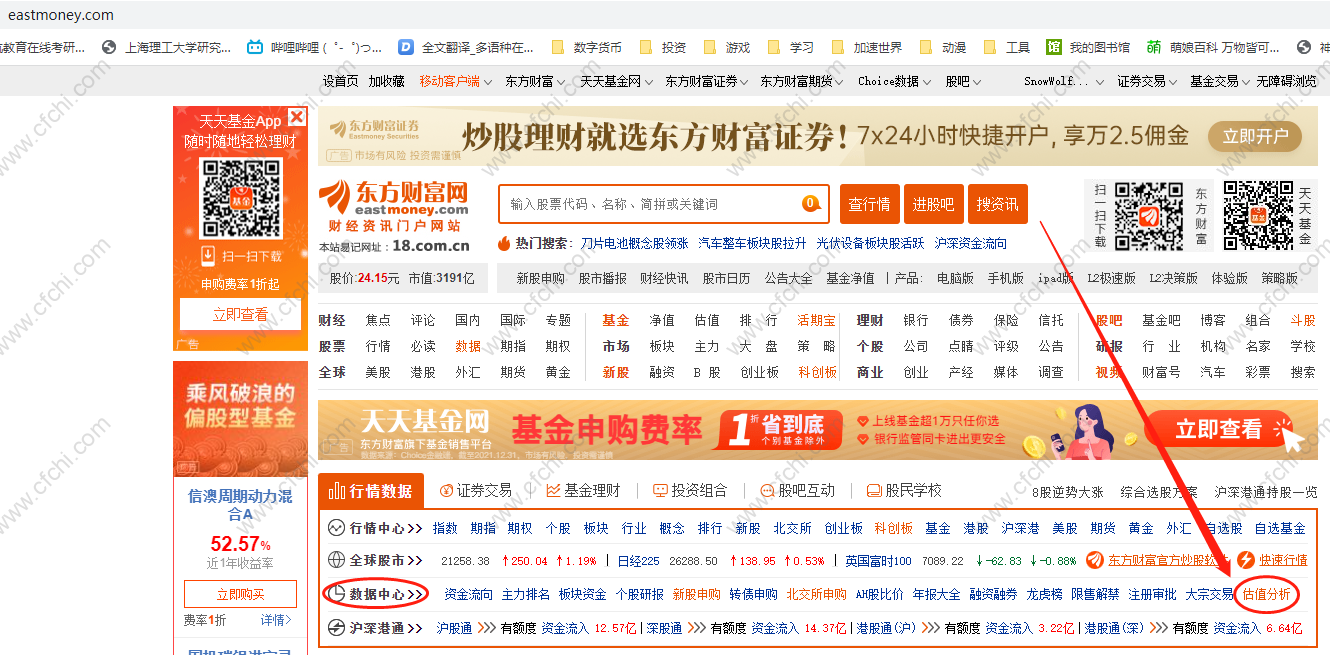Click the 数据中心 pie chart icon

337,594
